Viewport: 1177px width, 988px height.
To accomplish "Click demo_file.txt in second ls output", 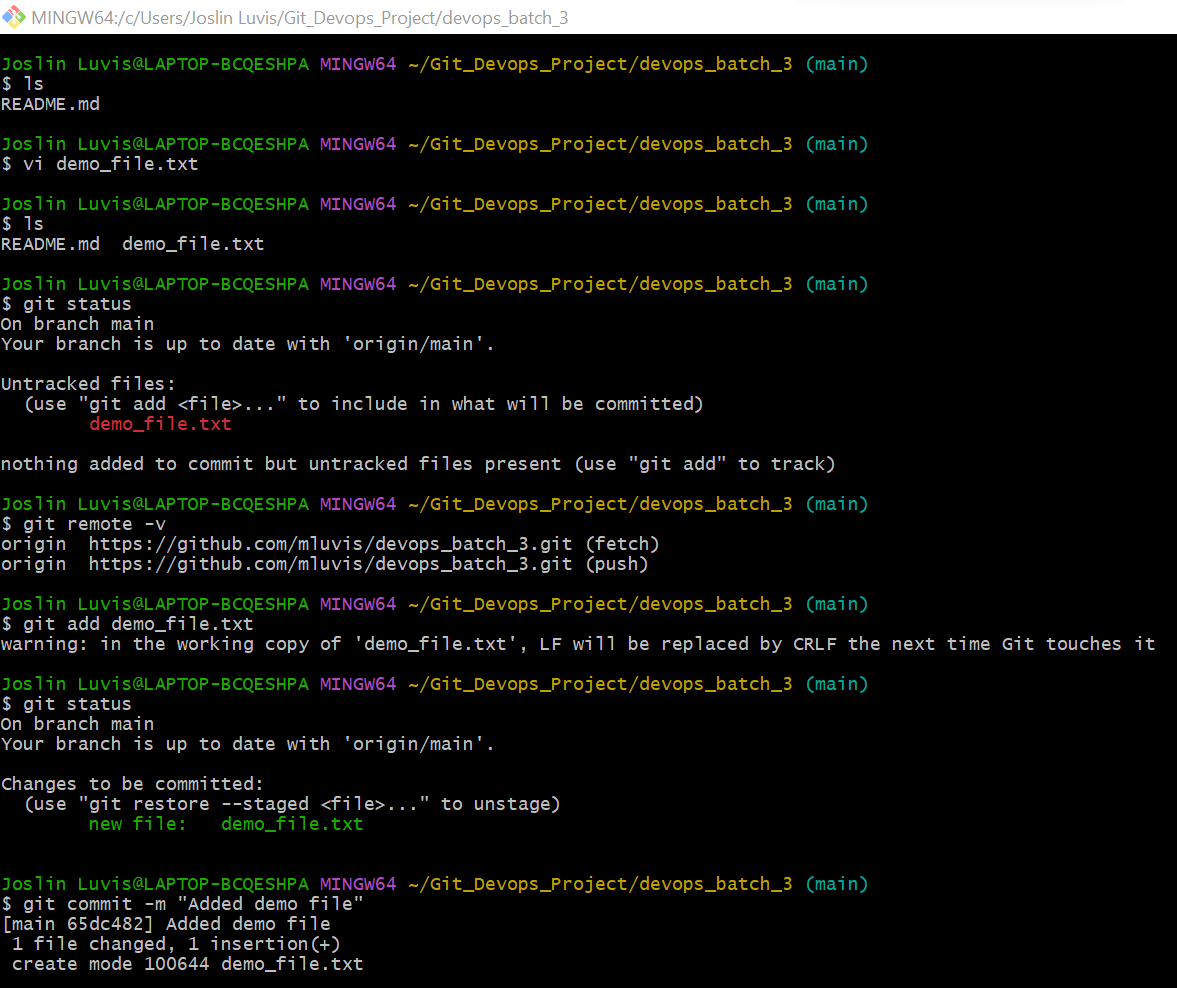I will pos(193,245).
